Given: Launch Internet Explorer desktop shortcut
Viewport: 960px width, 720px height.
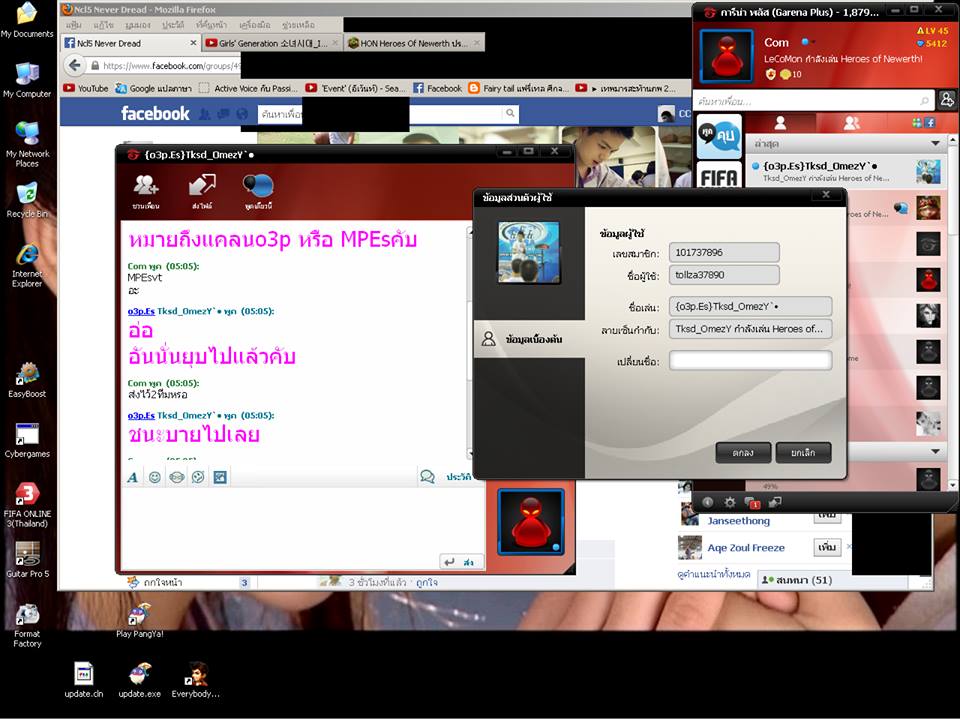Looking at the screenshot, I should pyautogui.click(x=27, y=265).
